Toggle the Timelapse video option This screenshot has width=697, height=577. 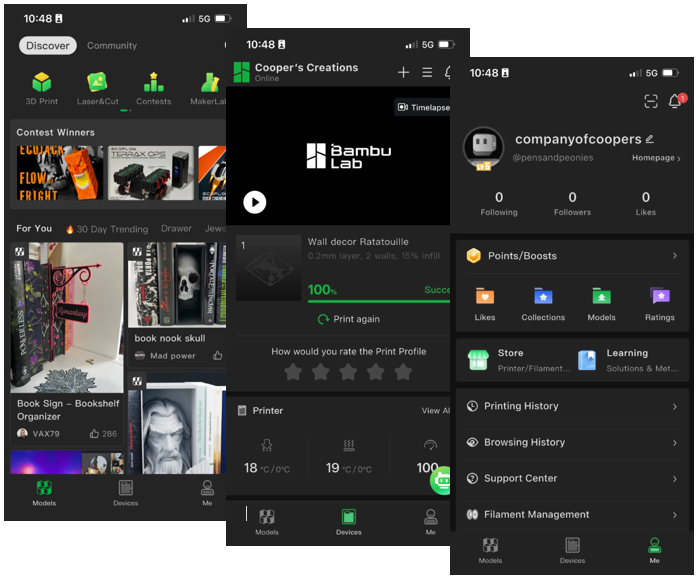[x=420, y=107]
